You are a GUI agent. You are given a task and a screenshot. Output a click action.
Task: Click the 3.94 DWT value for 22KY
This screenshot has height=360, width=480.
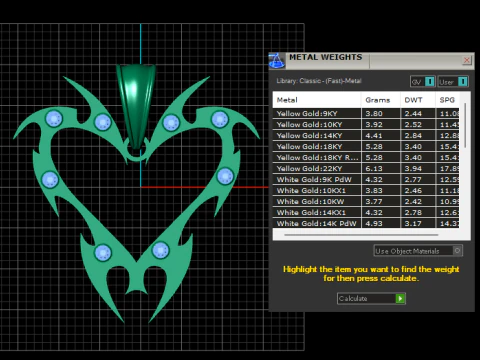pyautogui.click(x=413, y=168)
